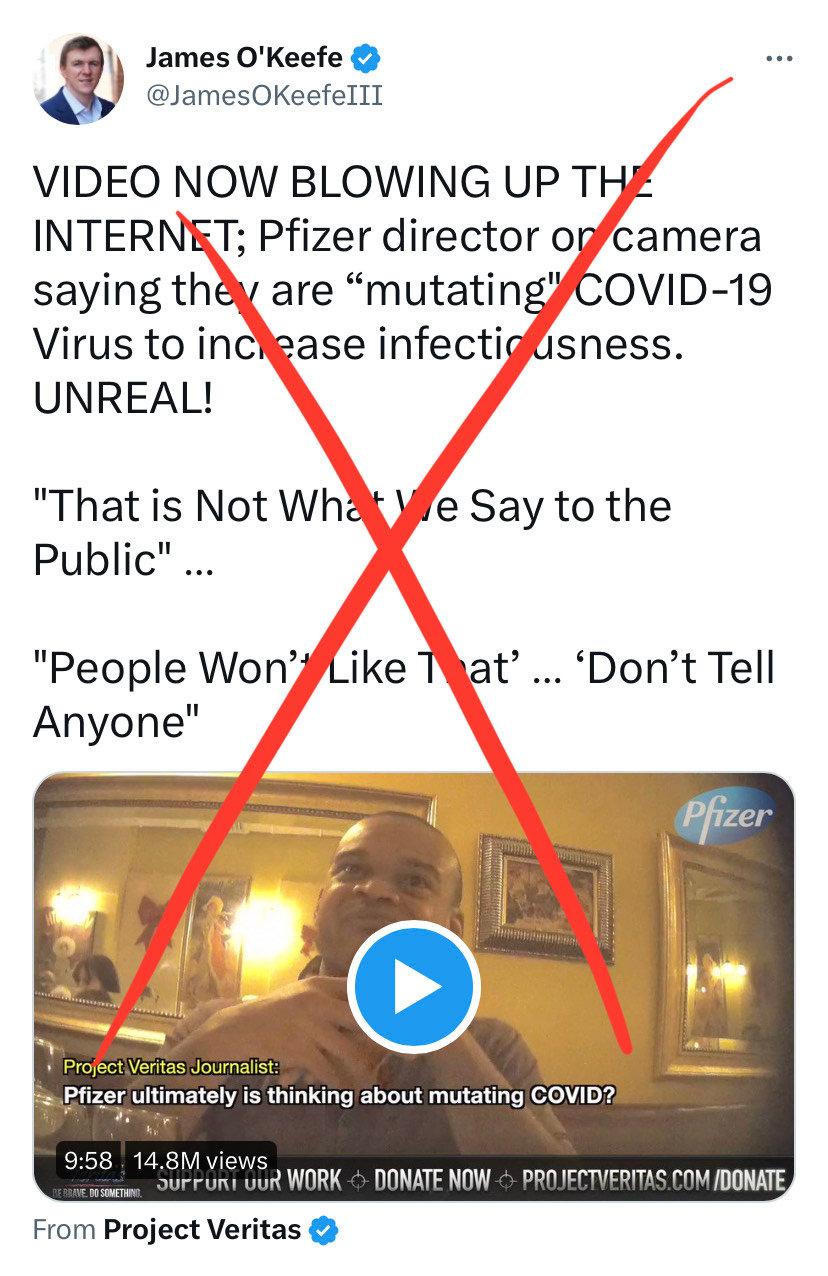Click the verified badge next to Project Veritas
The image size is (828, 1276).
(x=323, y=1230)
